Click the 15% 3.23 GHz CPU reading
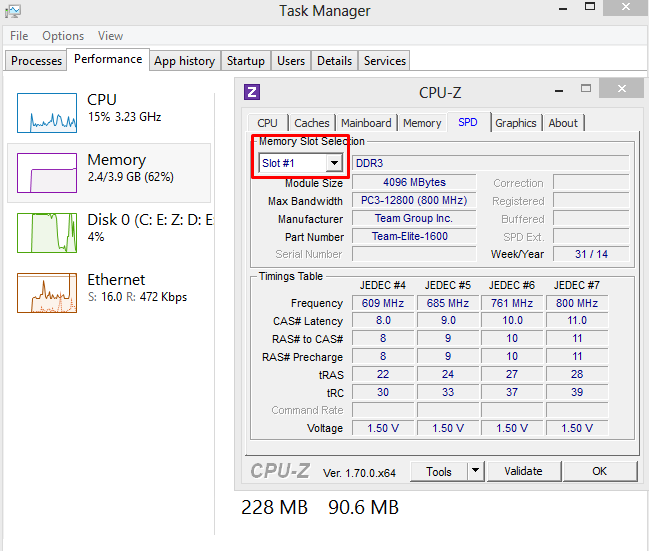The width and height of the screenshot is (649, 551). tap(124, 117)
